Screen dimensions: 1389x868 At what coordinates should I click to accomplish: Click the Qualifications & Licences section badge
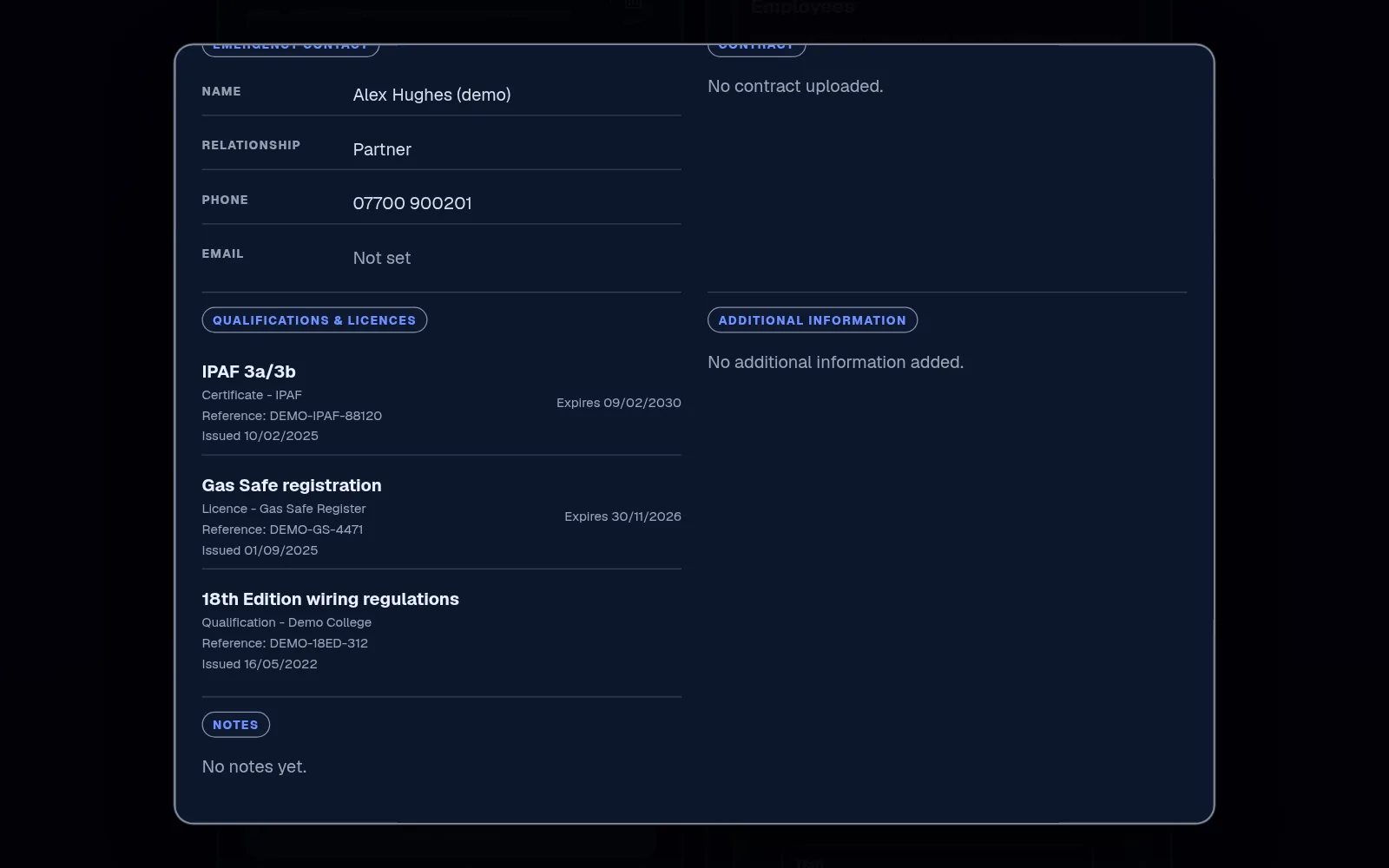[x=314, y=320]
